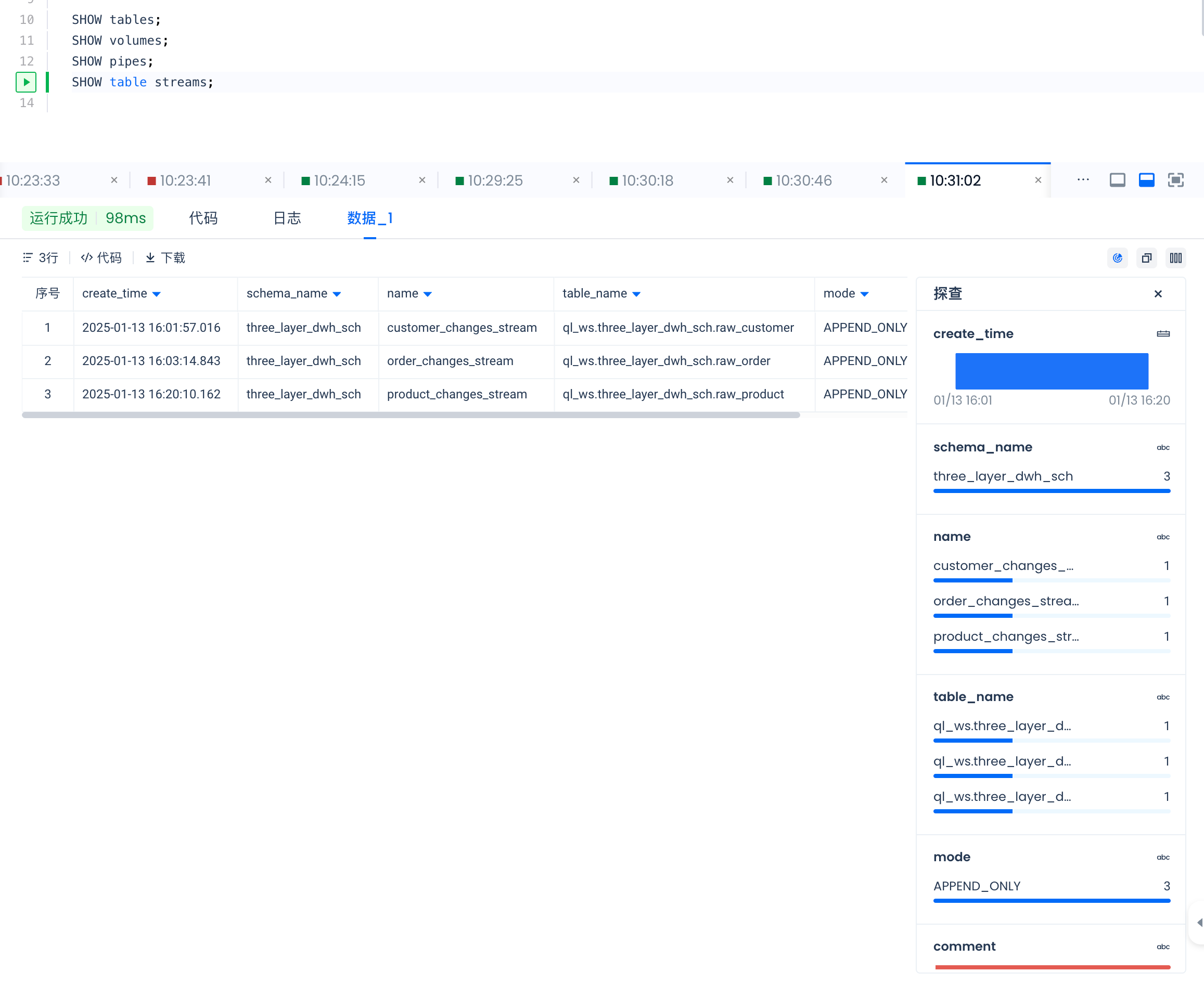
Task: Open create_time column filter dropdown
Action: (157, 294)
